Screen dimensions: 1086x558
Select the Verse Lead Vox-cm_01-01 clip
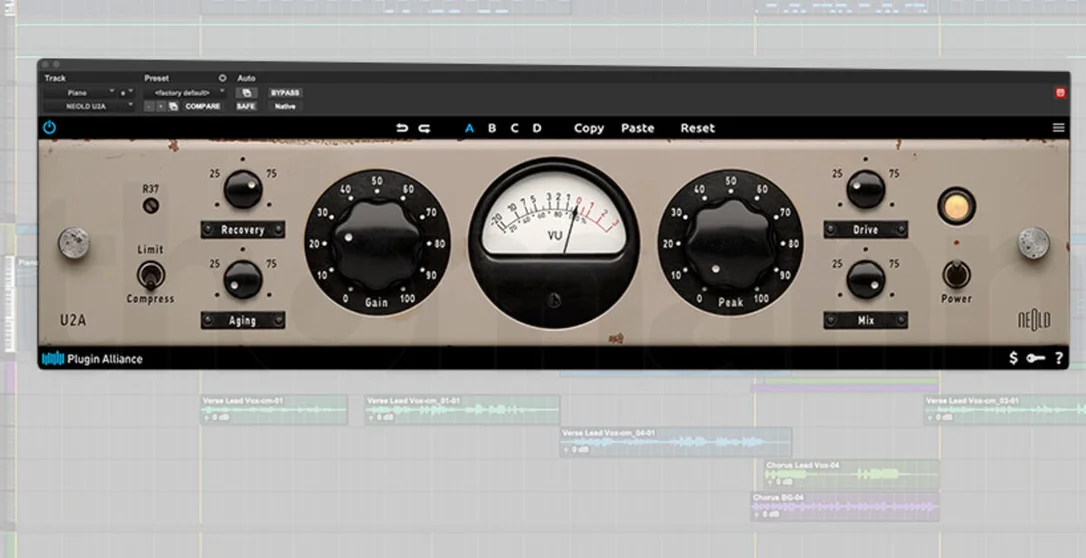click(462, 410)
